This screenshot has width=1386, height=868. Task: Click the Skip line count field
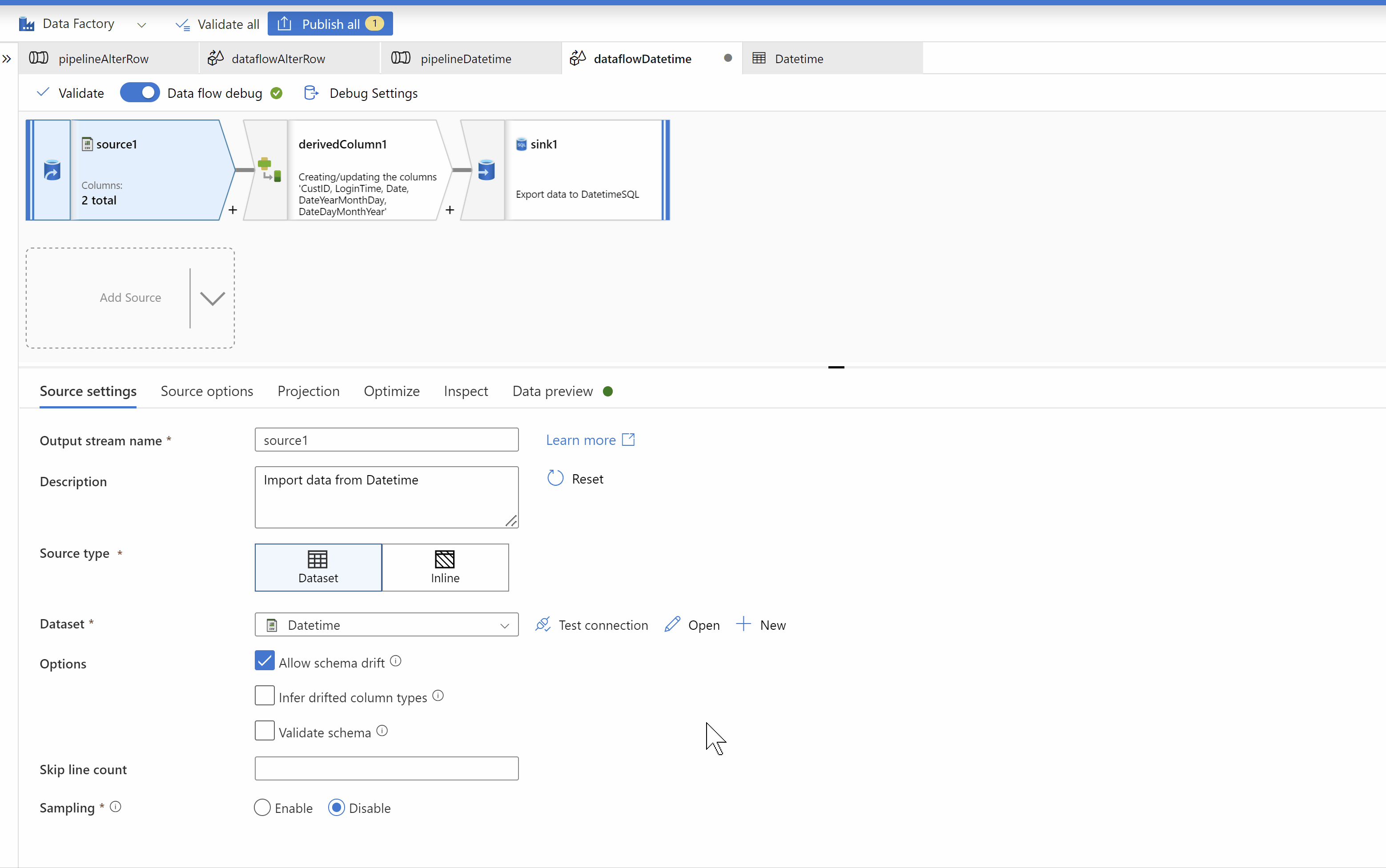click(386, 768)
